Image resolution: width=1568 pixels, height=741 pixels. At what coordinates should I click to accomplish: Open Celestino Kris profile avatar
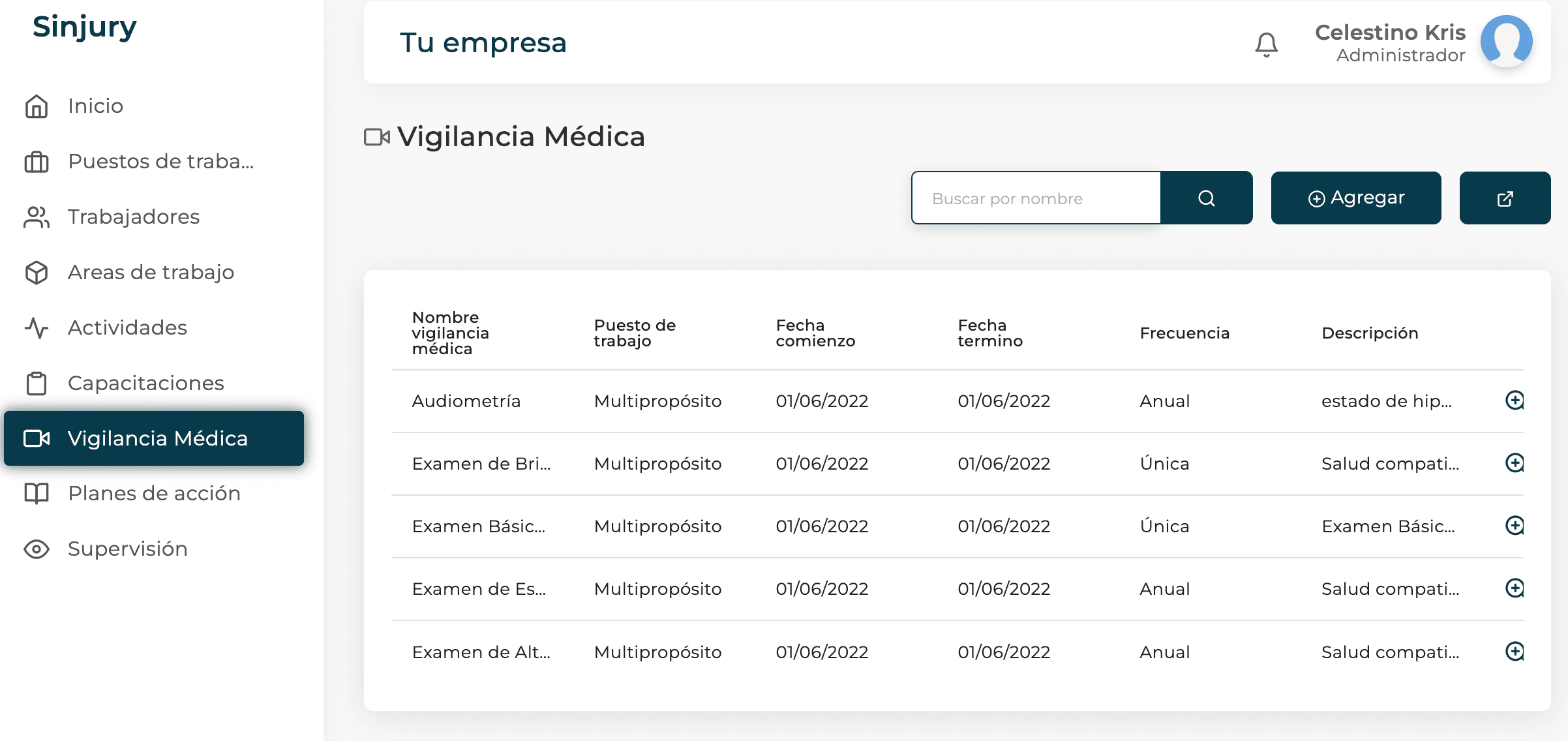tap(1506, 42)
